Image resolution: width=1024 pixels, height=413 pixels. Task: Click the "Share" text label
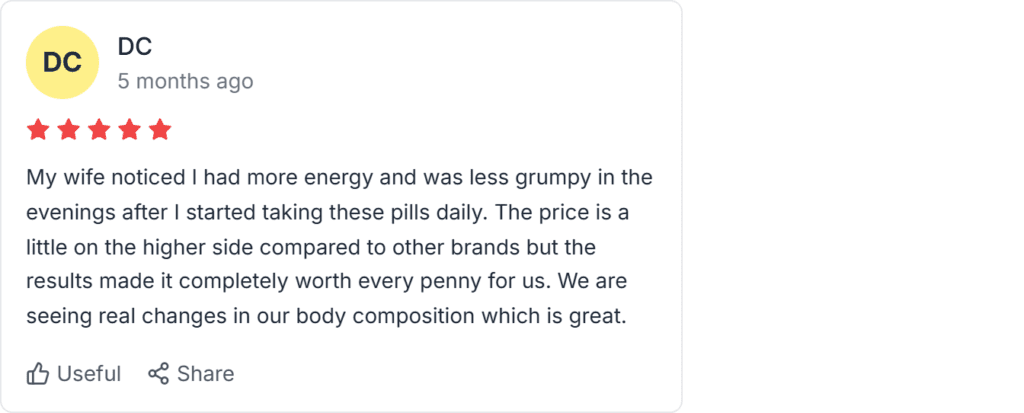point(205,374)
